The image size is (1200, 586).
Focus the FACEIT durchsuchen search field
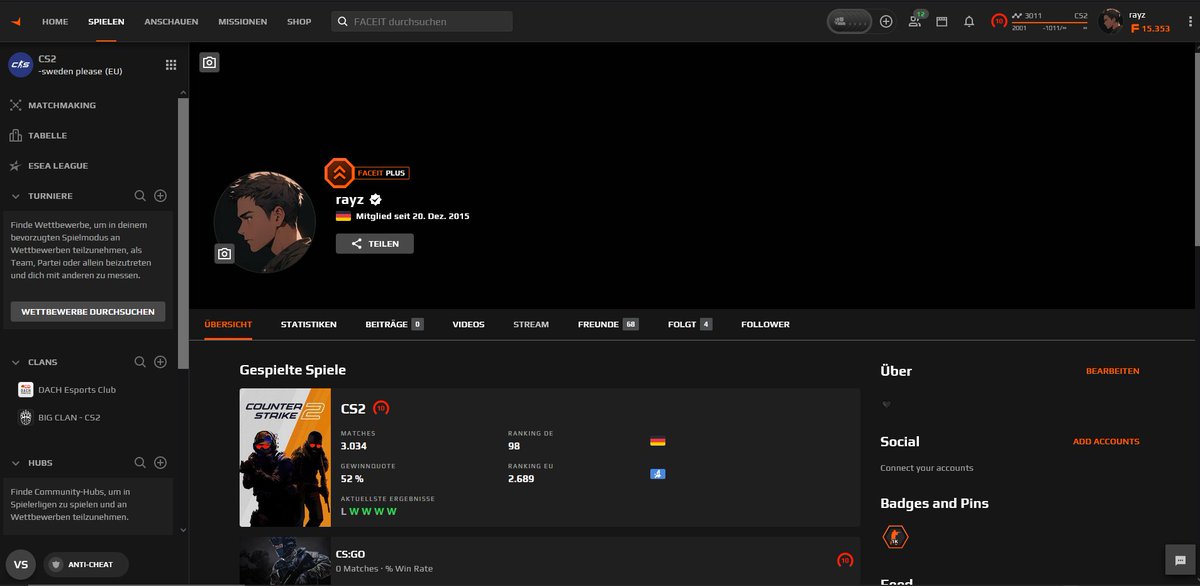click(x=422, y=21)
